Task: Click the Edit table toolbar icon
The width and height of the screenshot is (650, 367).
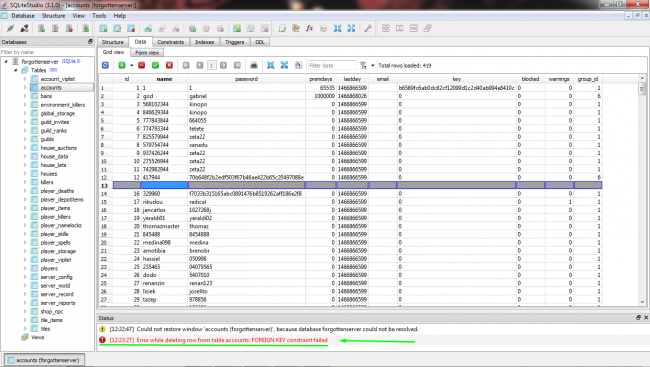Action: tap(117, 28)
